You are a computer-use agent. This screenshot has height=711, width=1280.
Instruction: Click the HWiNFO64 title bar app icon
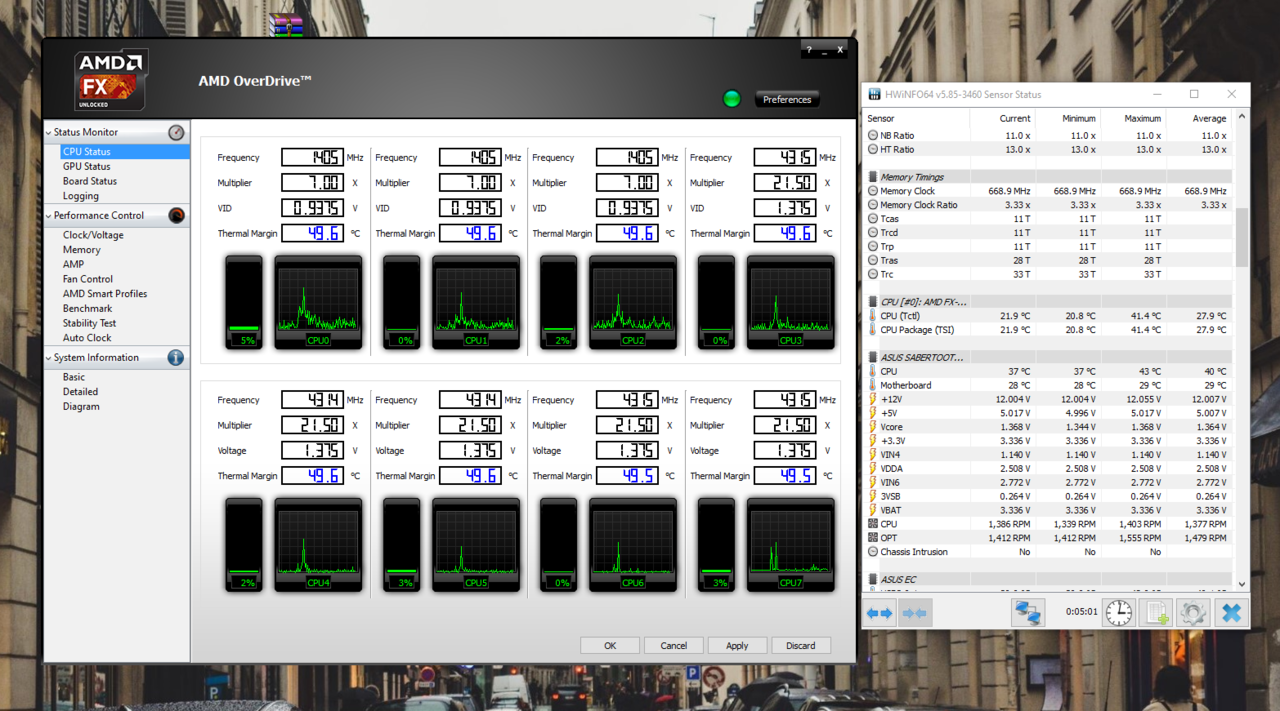875,94
